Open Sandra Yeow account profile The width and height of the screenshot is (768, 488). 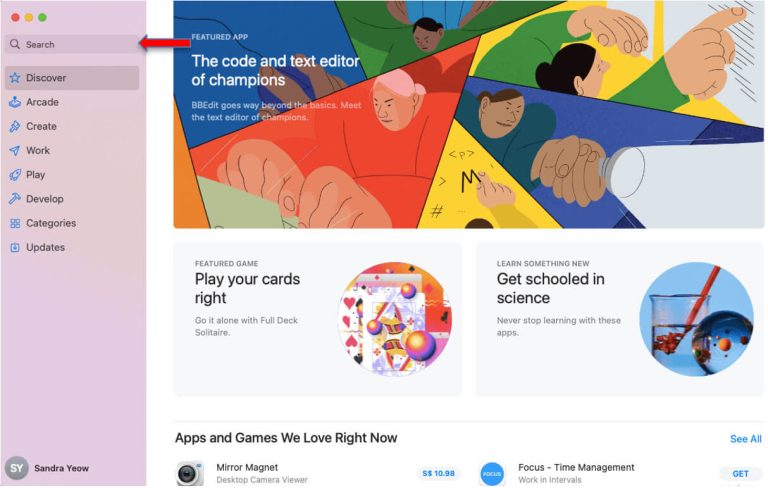click(x=50, y=467)
